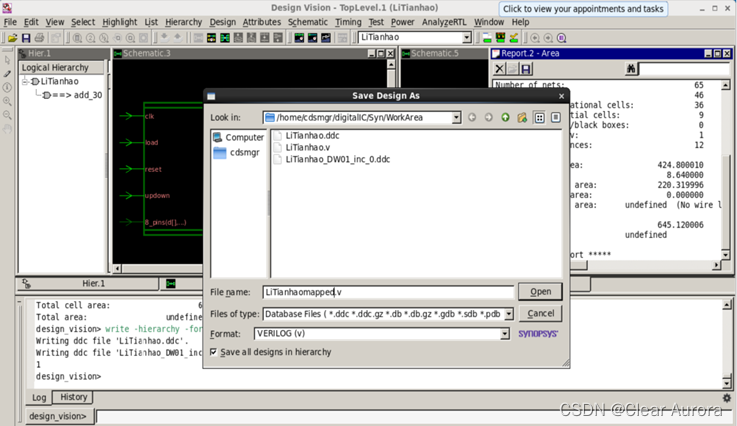Create a new folder in Save dialog
737x426 pixels.
click(522, 118)
